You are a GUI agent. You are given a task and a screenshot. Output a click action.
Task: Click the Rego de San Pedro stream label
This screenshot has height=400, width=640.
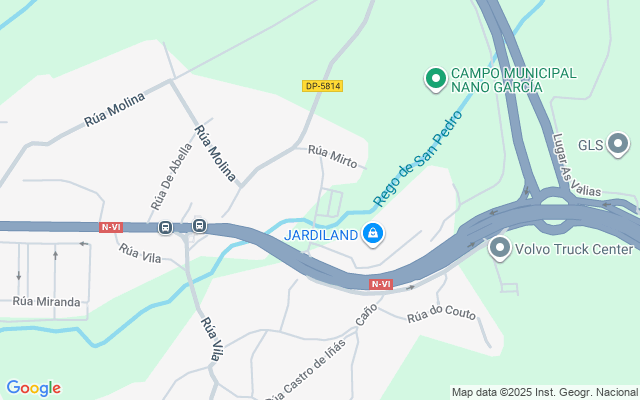pyautogui.click(x=418, y=158)
